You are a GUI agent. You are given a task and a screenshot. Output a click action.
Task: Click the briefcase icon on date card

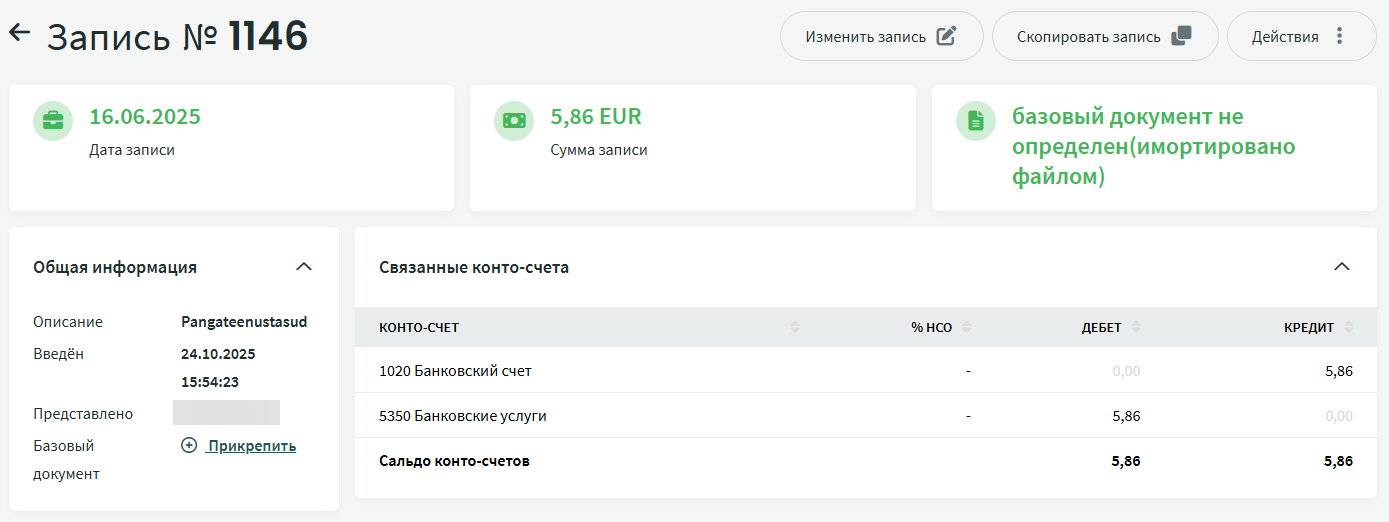[53, 121]
